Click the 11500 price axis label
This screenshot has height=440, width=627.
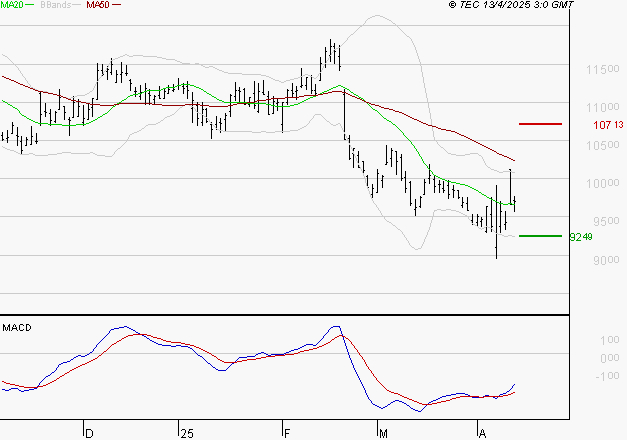[603, 69]
